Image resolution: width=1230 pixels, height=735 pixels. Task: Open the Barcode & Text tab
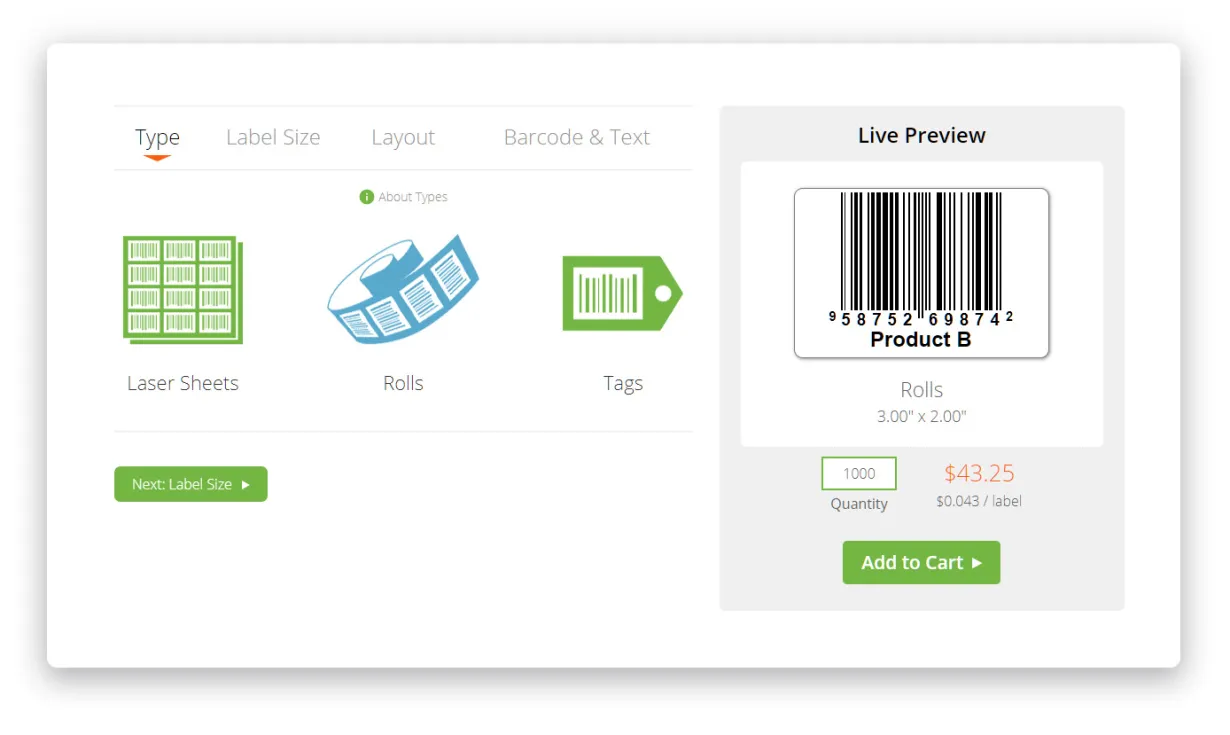pyautogui.click(x=577, y=138)
